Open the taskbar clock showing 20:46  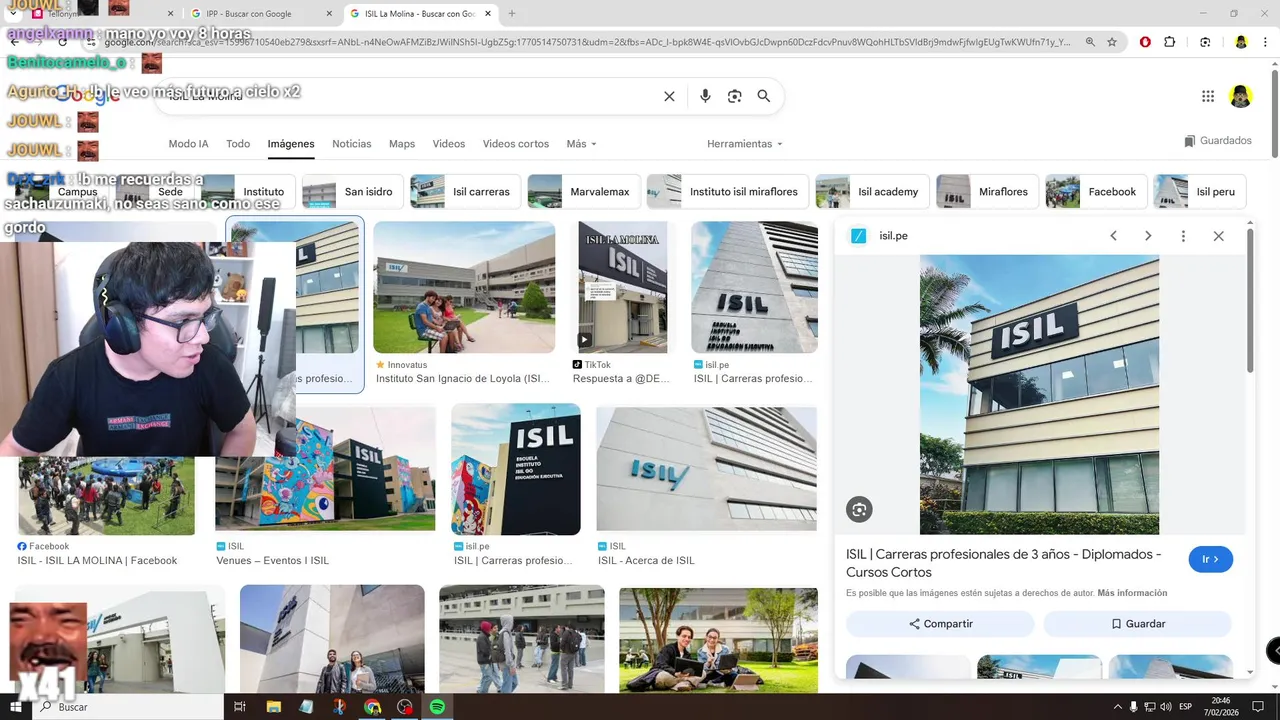point(1222,707)
